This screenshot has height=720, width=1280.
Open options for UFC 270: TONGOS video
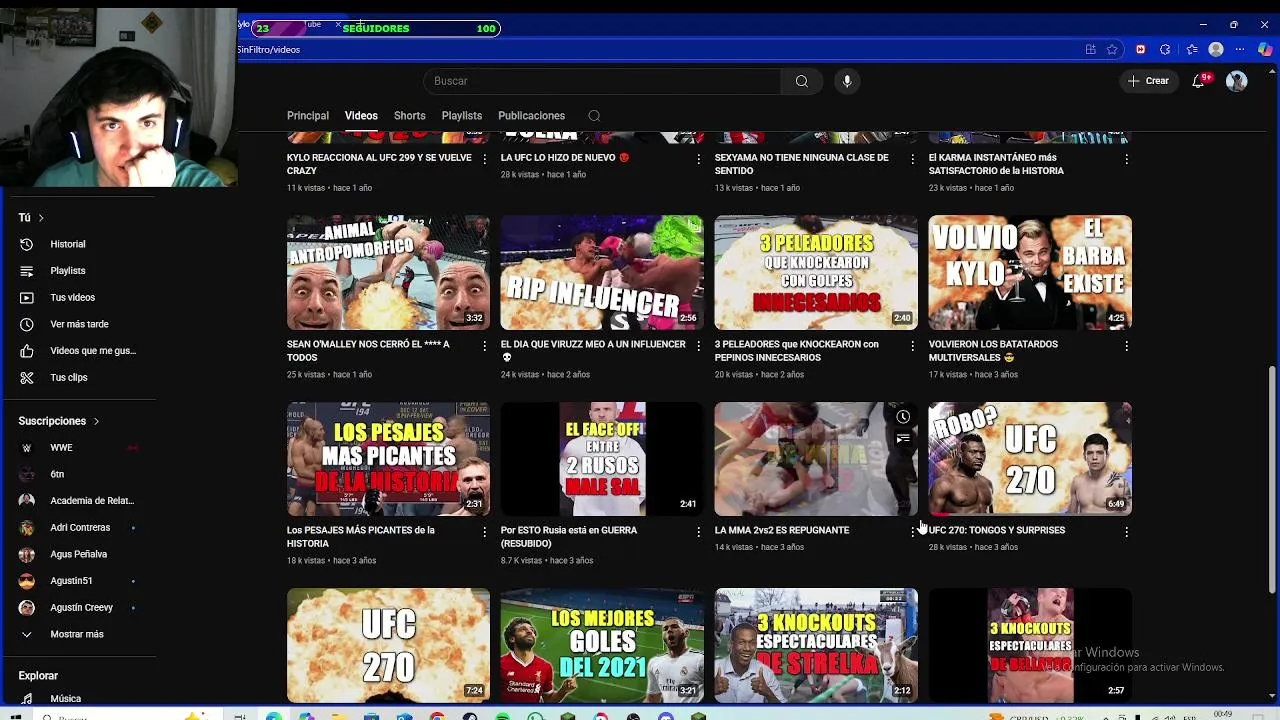point(1126,532)
